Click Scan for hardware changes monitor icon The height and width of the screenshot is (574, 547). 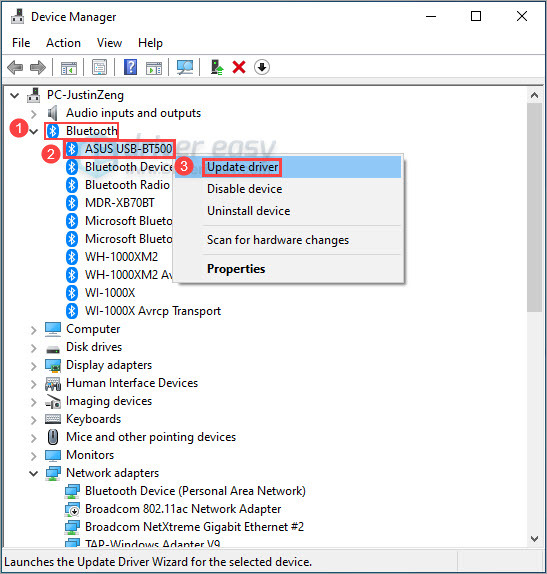point(185,67)
